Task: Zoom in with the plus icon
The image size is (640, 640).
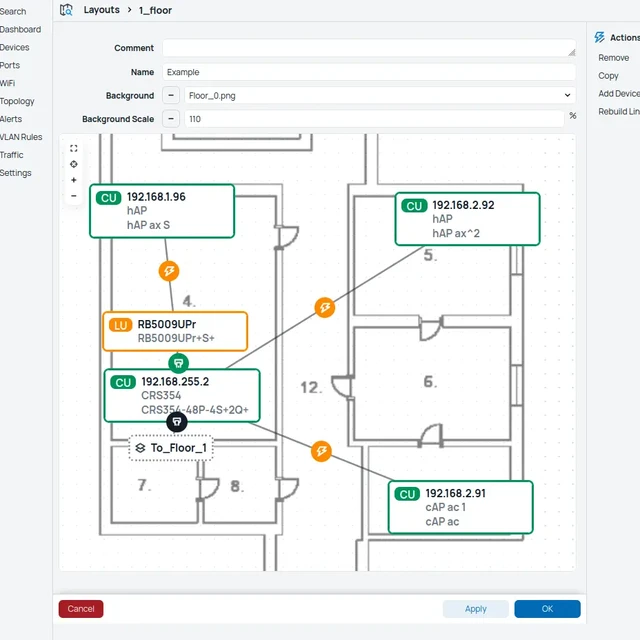Action: 73,180
